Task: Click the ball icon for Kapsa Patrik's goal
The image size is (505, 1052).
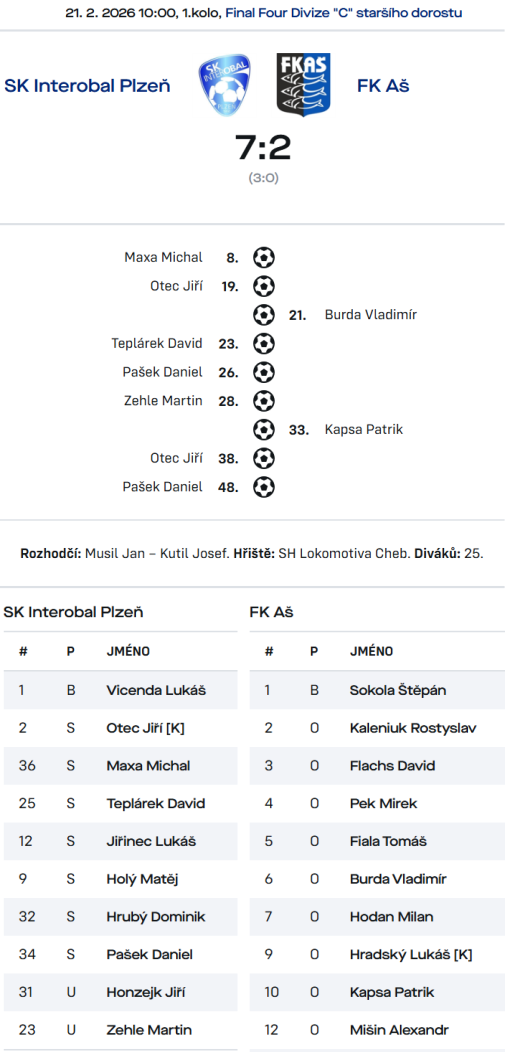Action: click(x=264, y=429)
